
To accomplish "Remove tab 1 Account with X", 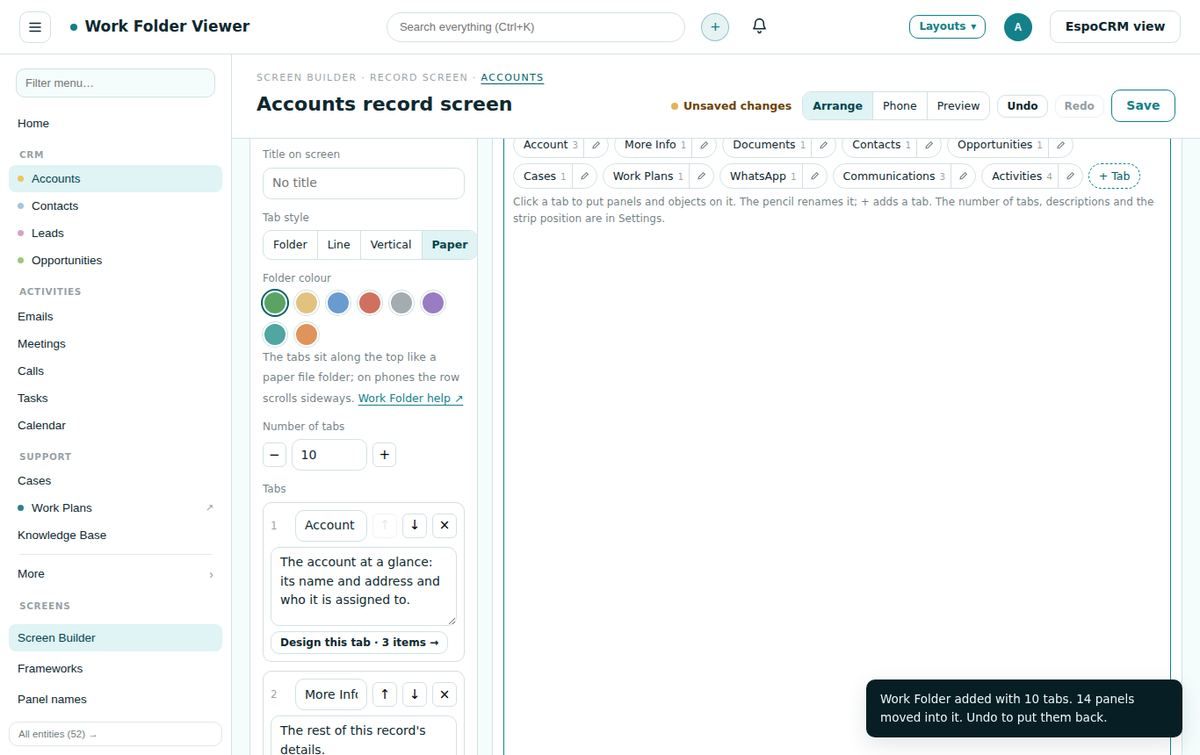I will (x=445, y=525).
